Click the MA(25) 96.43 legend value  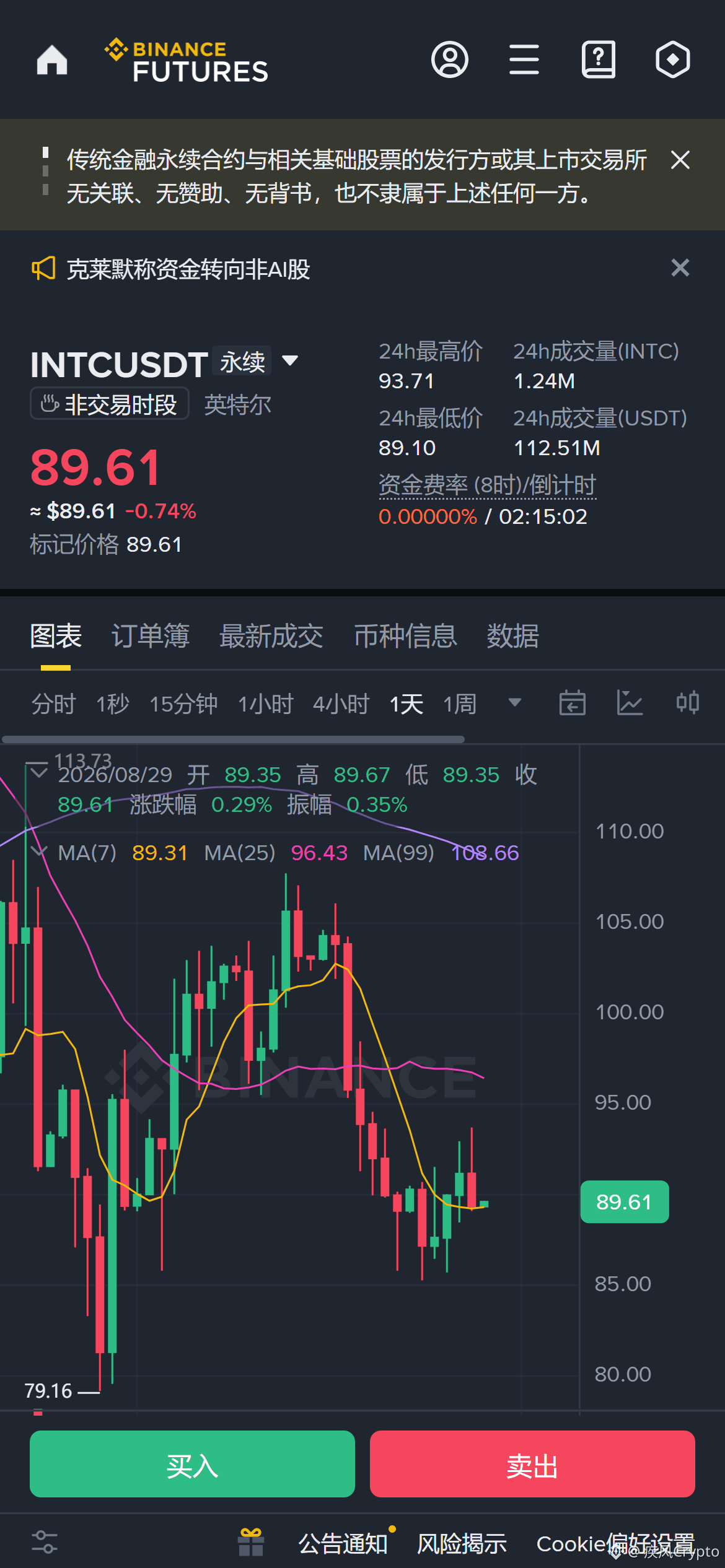pyautogui.click(x=319, y=853)
